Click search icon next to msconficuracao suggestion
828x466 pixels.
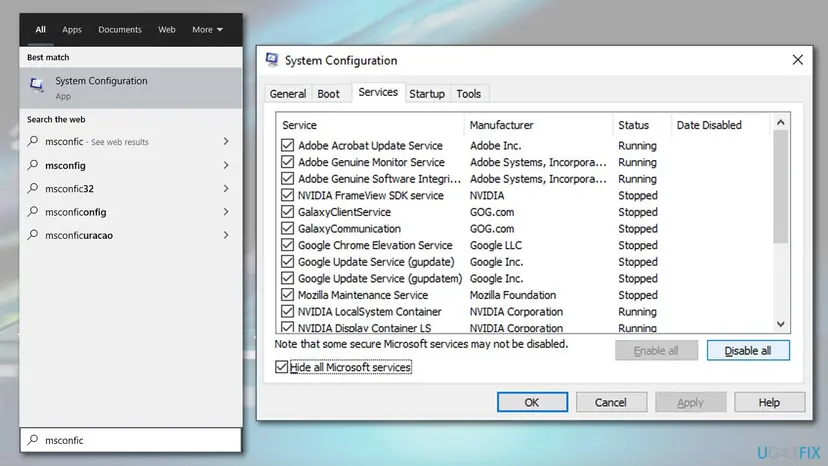click(33, 235)
